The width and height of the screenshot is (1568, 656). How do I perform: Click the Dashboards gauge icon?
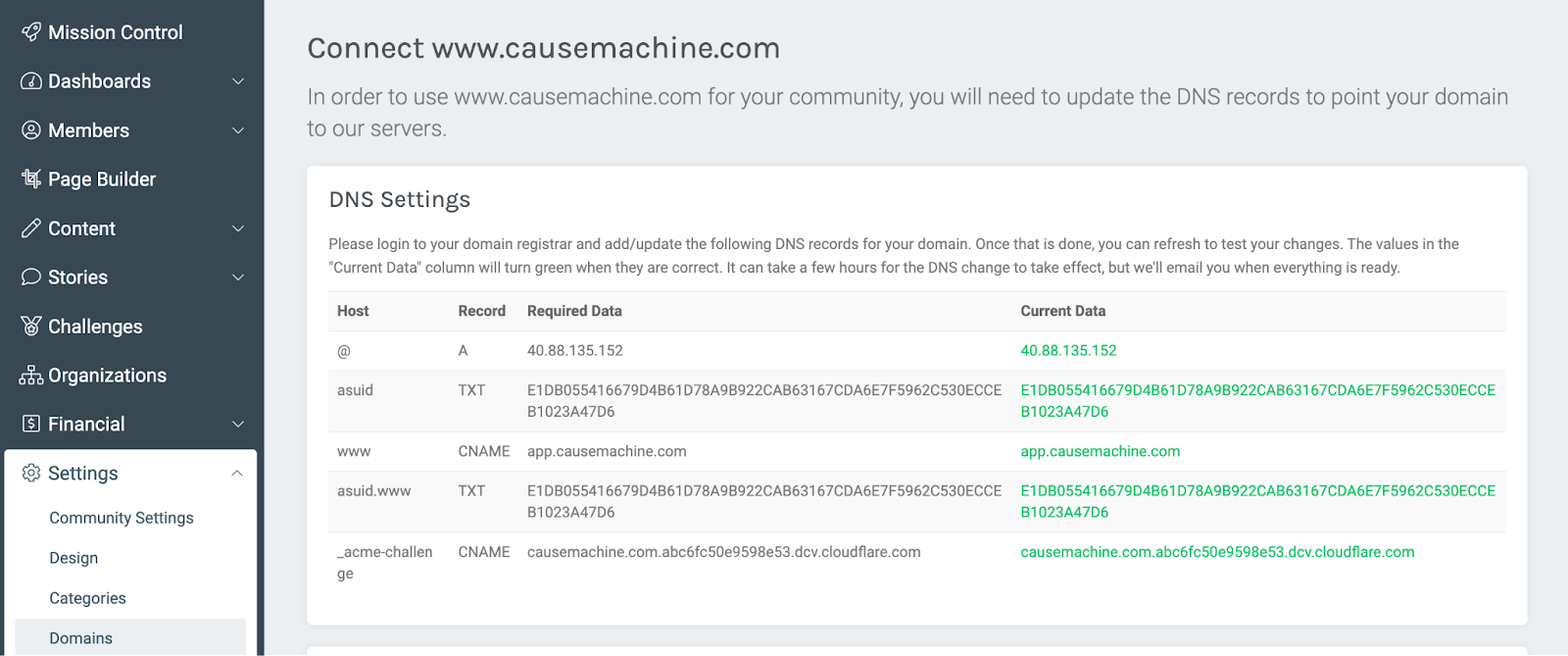tap(31, 81)
